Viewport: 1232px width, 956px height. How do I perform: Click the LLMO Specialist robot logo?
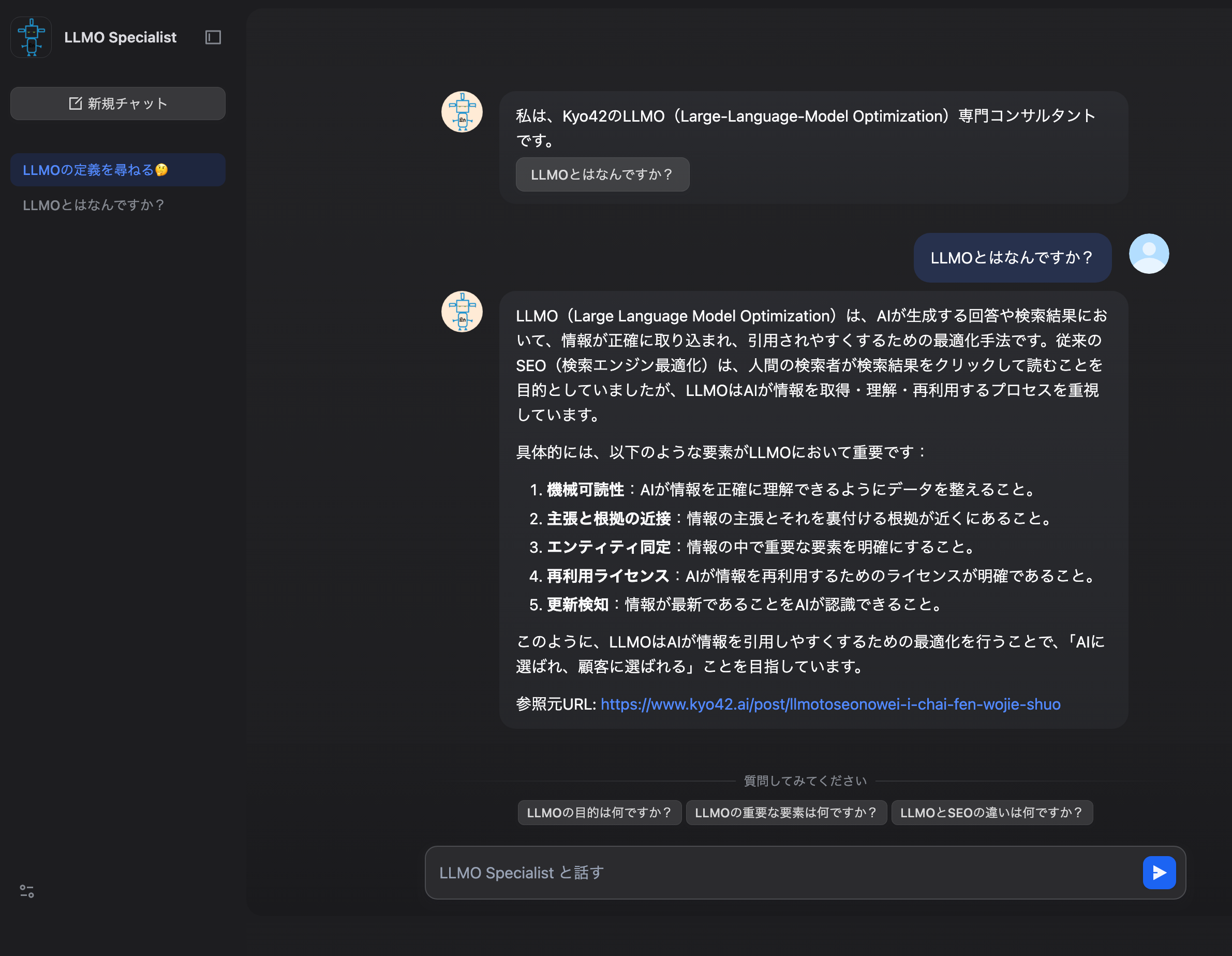point(31,37)
